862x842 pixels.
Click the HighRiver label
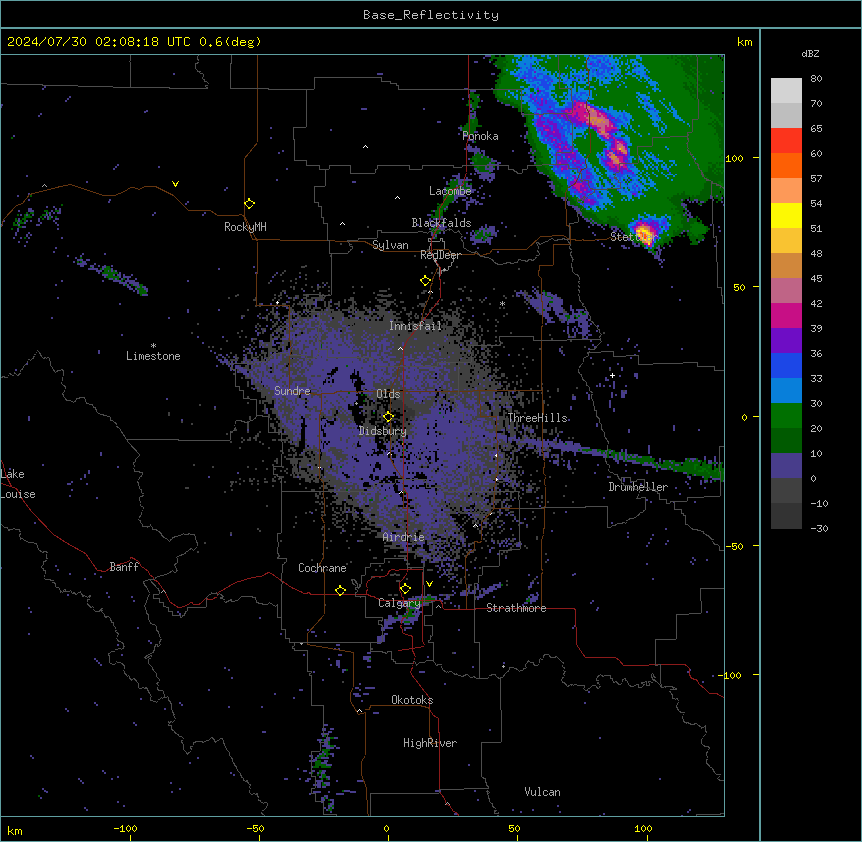pyautogui.click(x=430, y=743)
